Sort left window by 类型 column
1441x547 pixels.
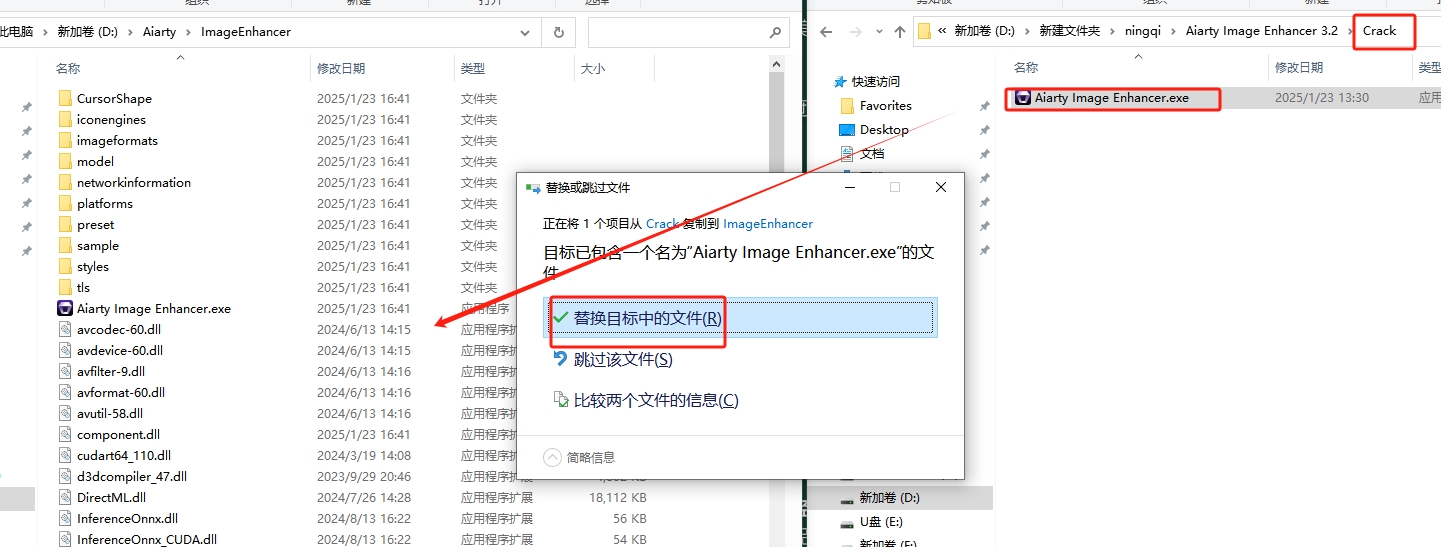click(473, 69)
